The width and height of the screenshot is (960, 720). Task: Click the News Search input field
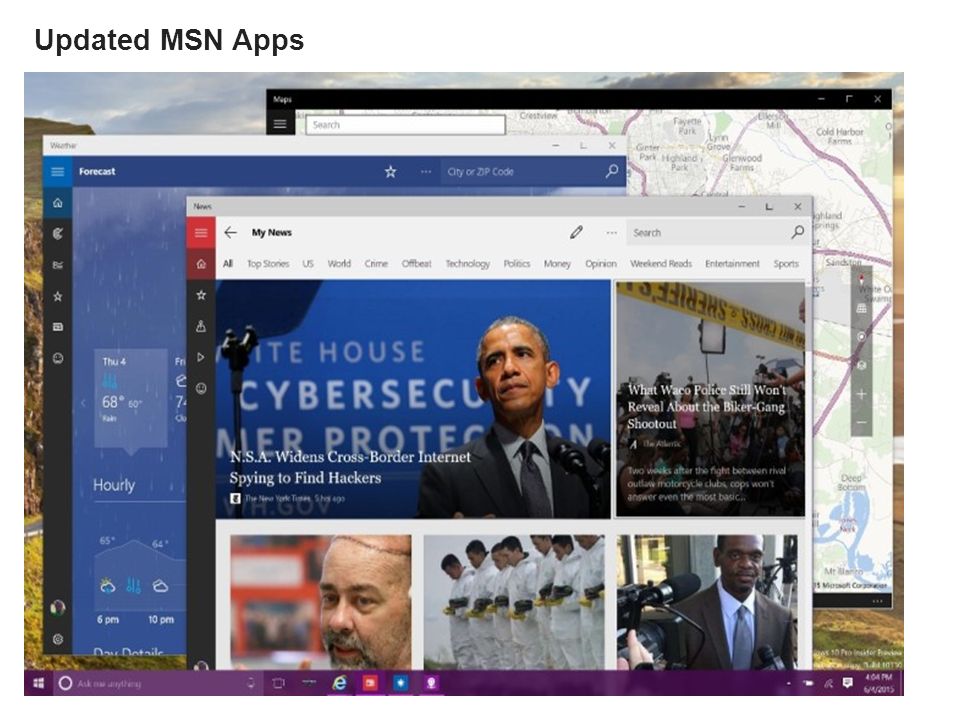click(707, 233)
